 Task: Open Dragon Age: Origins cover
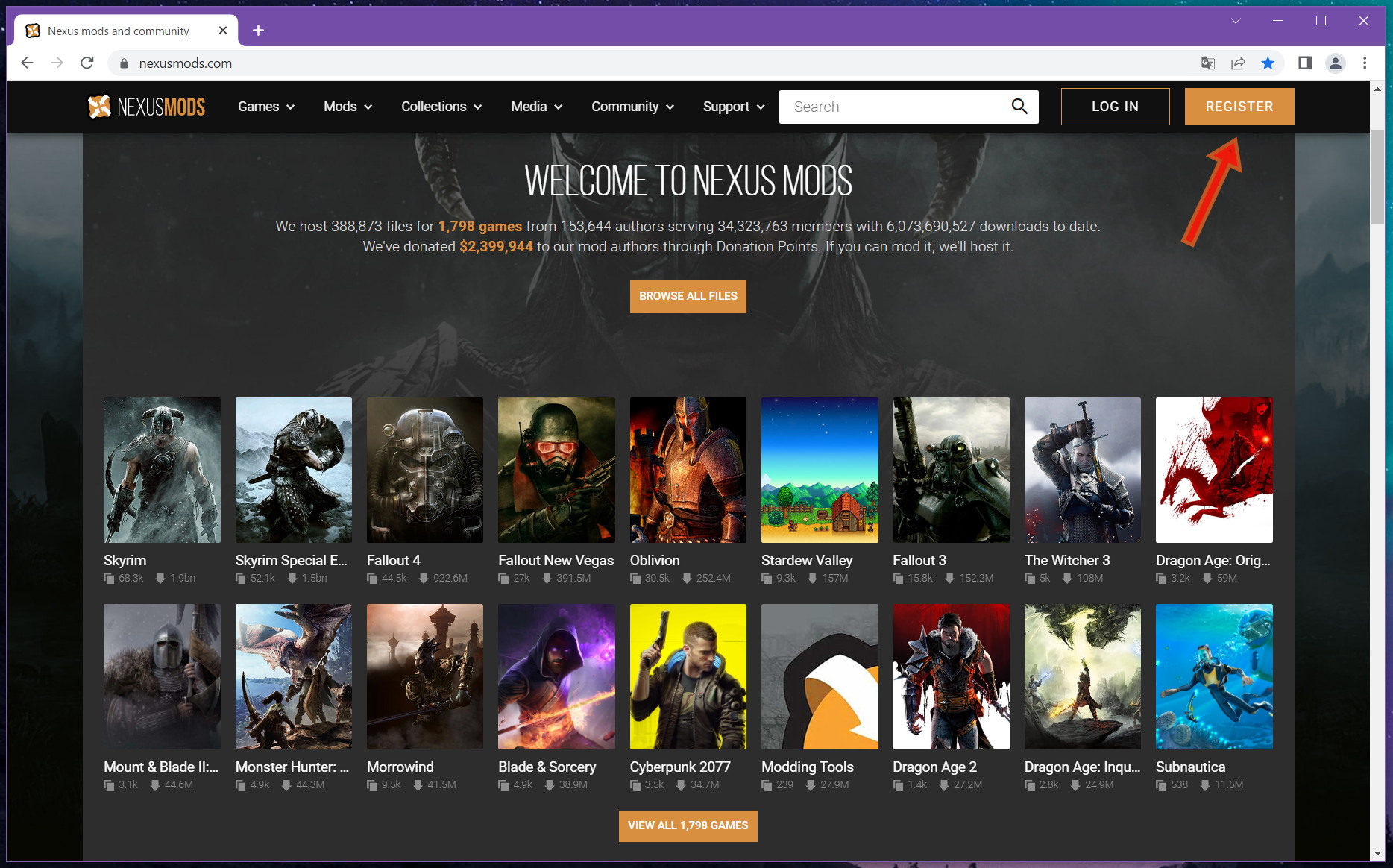pyautogui.click(x=1214, y=470)
